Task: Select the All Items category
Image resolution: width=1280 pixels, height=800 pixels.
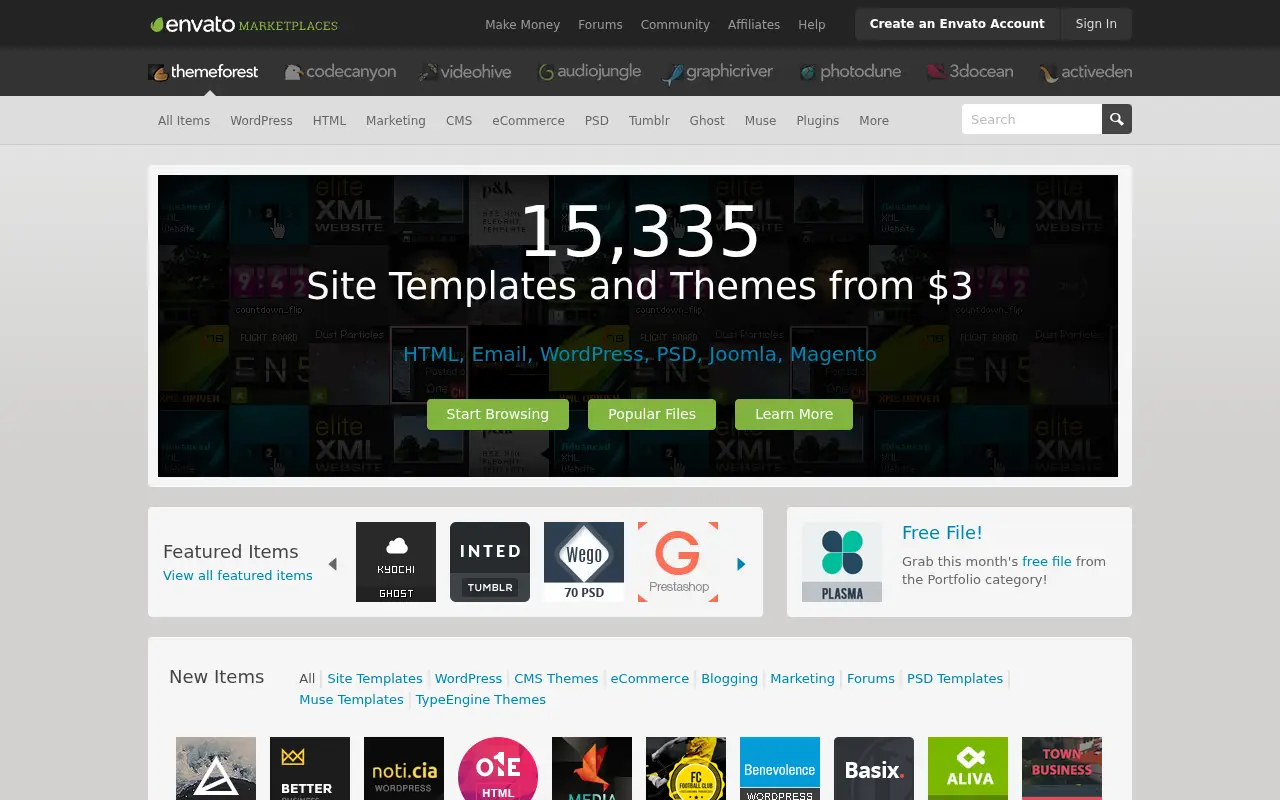Action: (184, 120)
